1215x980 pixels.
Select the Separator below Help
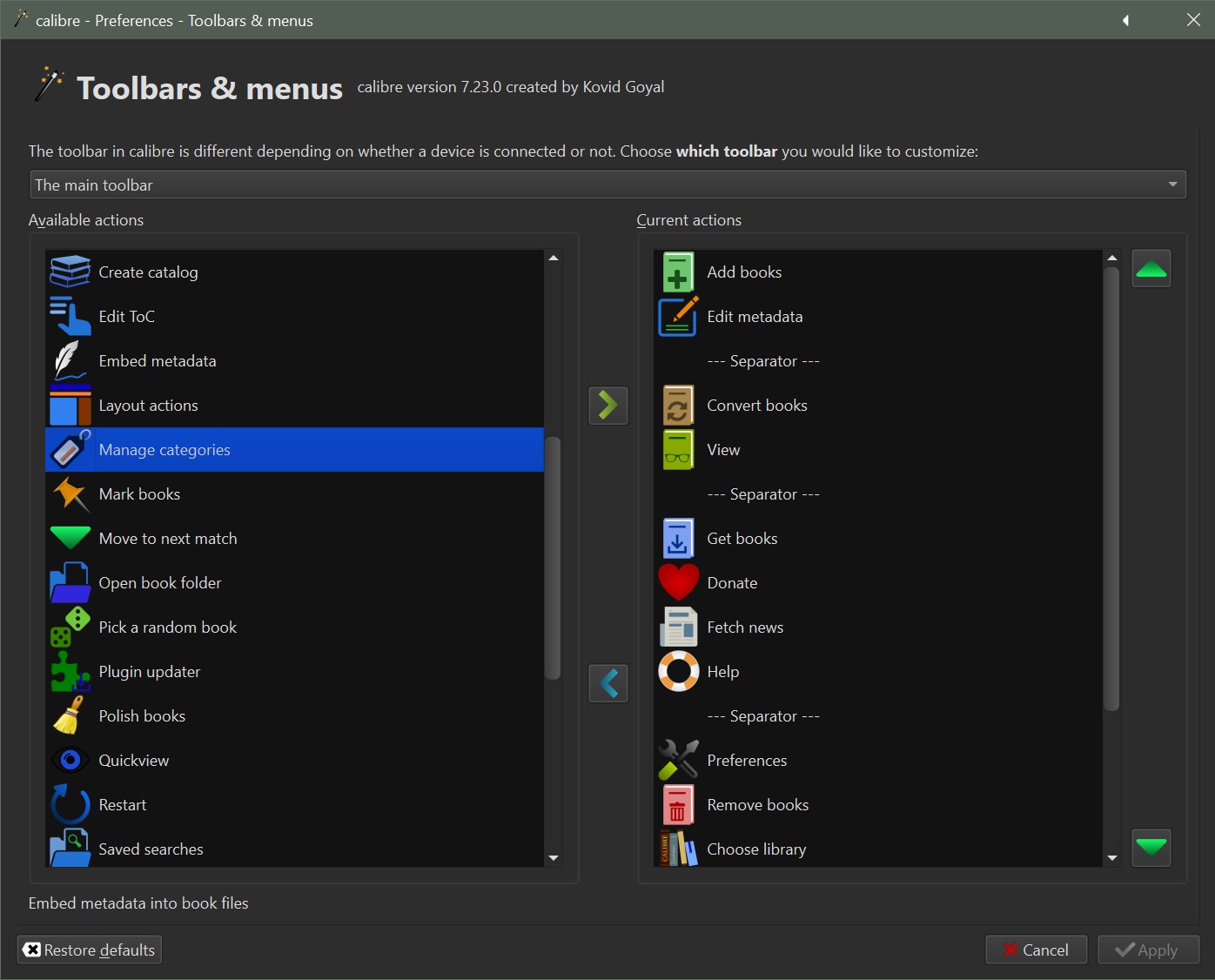878,716
